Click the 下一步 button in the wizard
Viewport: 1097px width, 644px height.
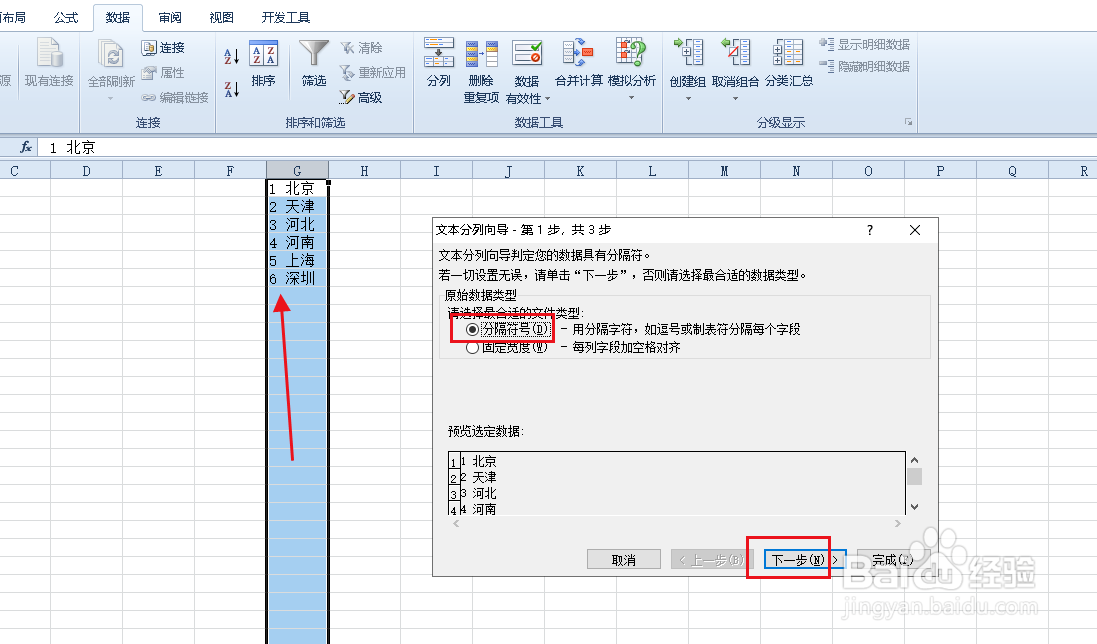(793, 559)
